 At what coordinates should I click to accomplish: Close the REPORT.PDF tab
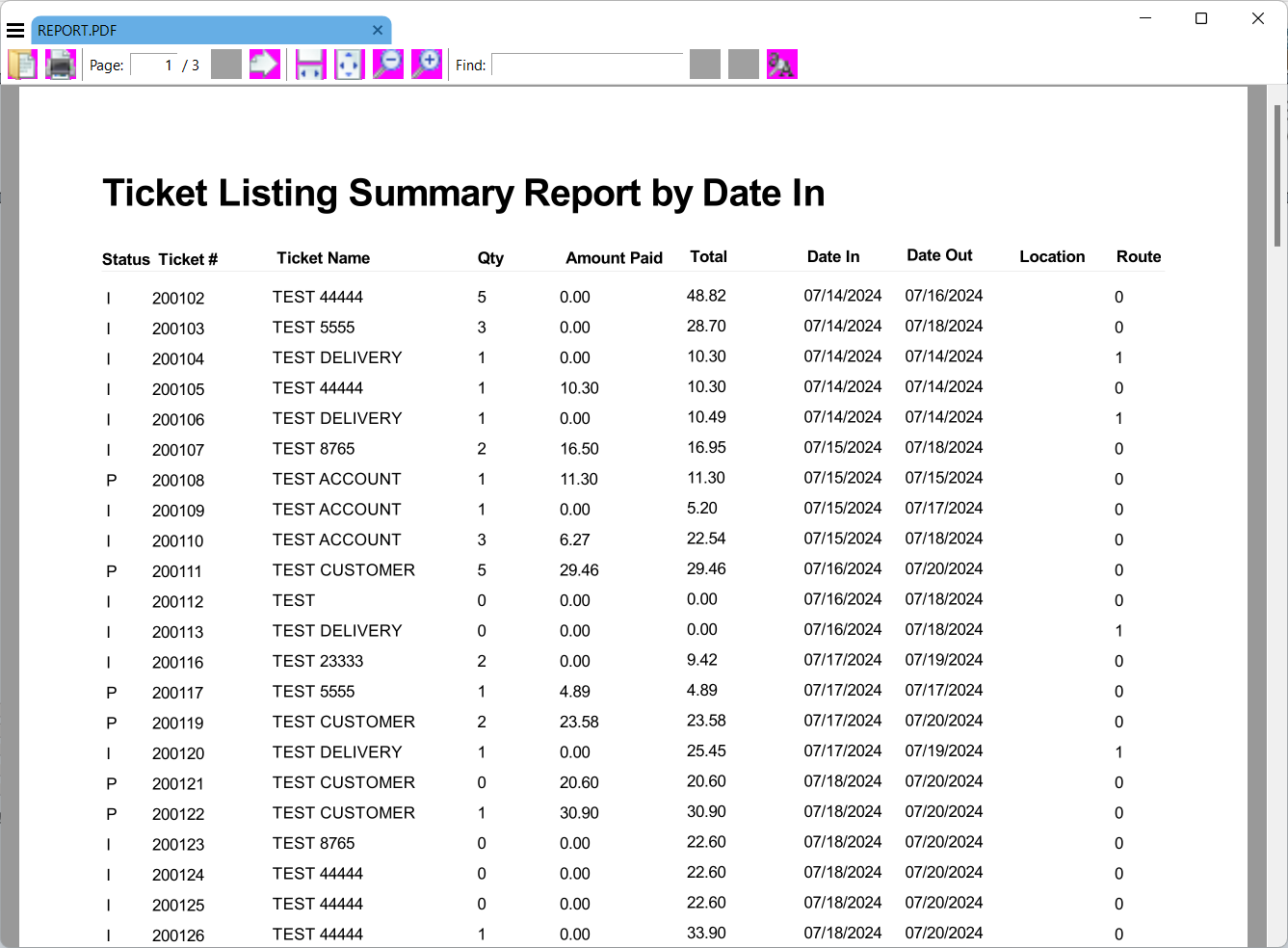click(x=378, y=30)
